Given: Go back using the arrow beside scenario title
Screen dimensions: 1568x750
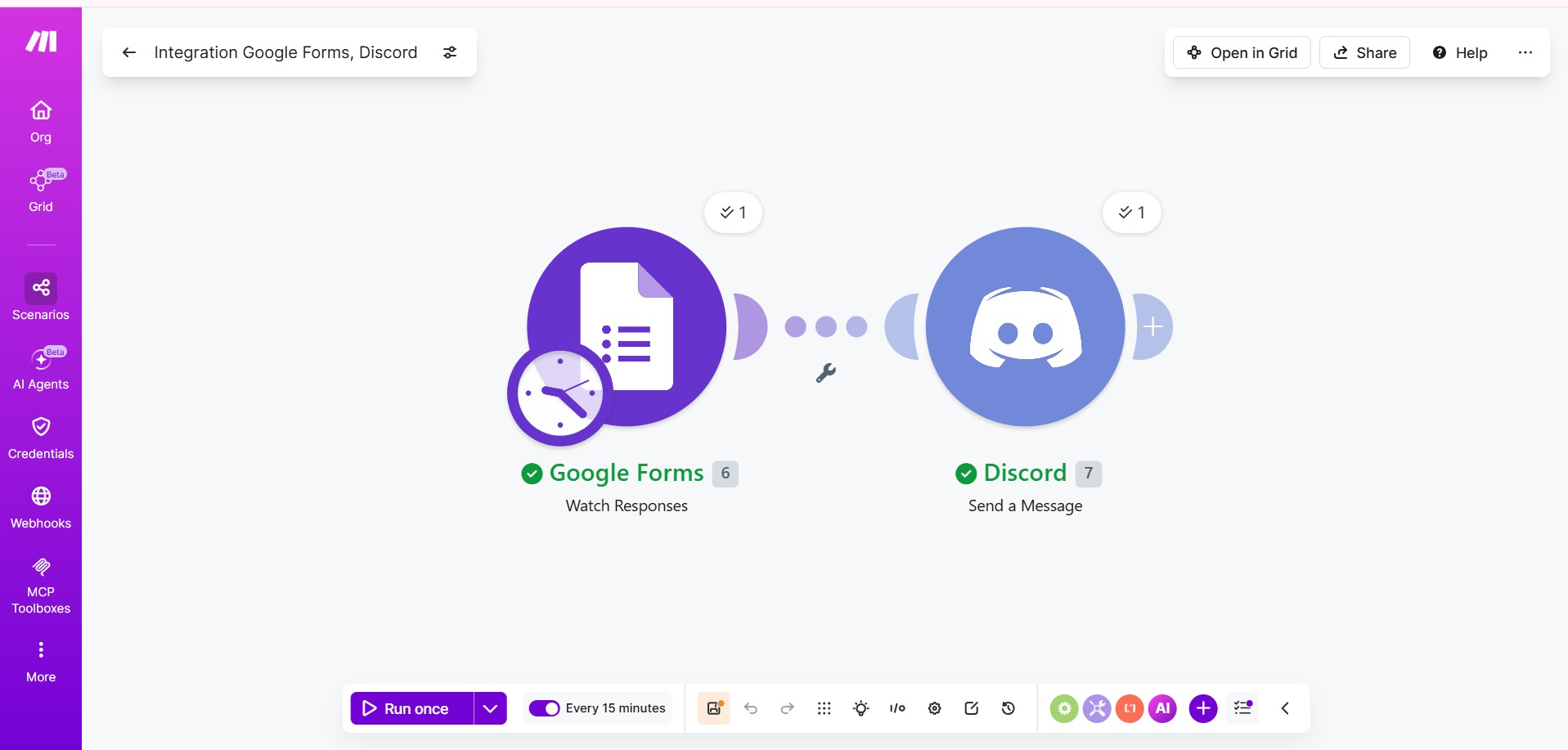Looking at the screenshot, I should [128, 52].
